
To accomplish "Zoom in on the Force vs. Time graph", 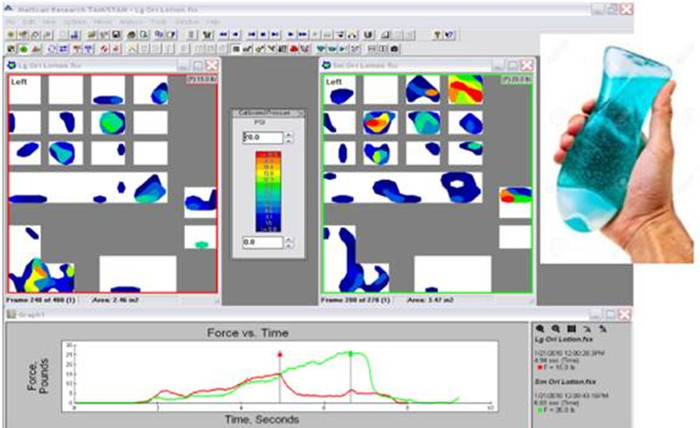I will [540, 329].
